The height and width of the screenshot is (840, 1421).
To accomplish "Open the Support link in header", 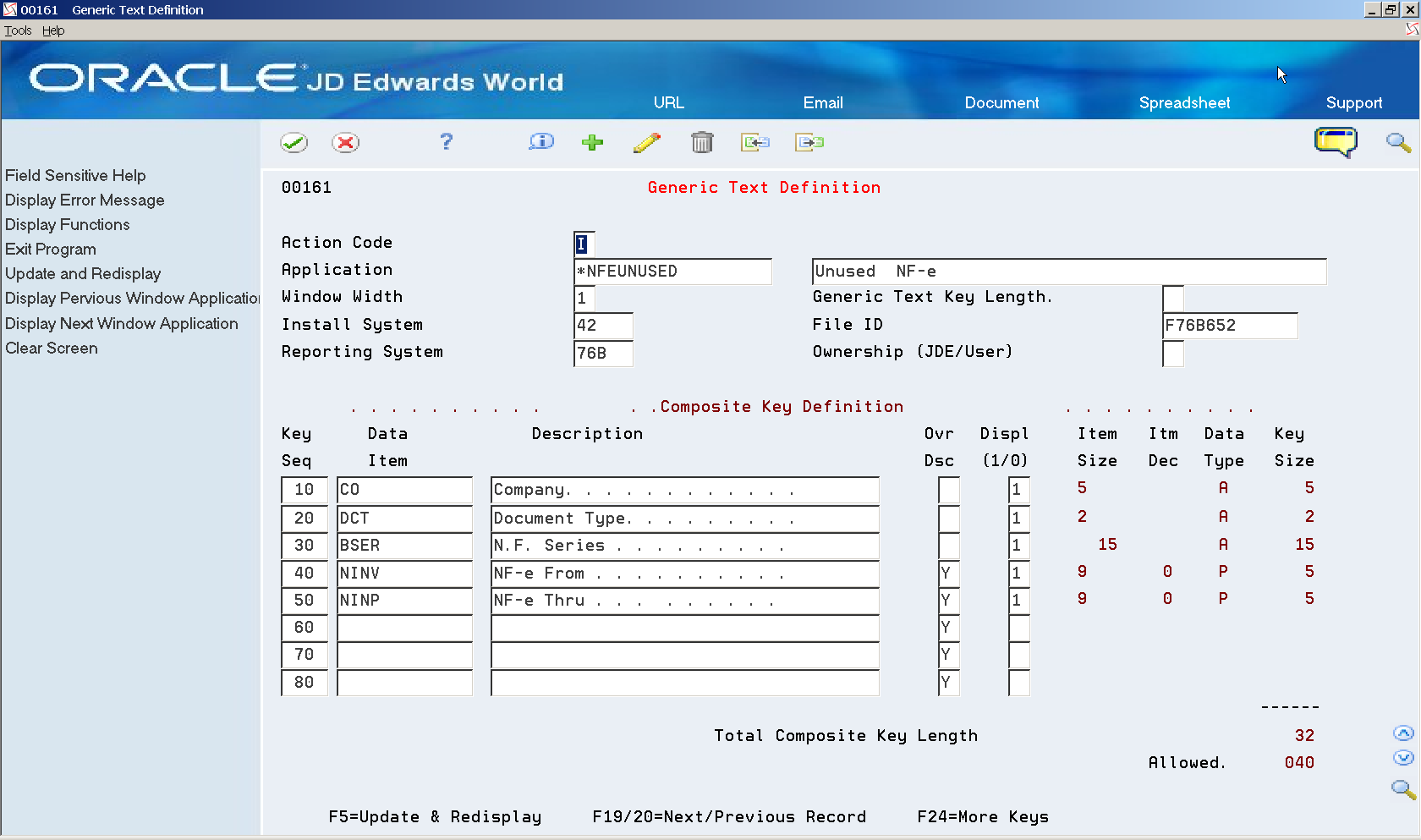I will (1354, 102).
